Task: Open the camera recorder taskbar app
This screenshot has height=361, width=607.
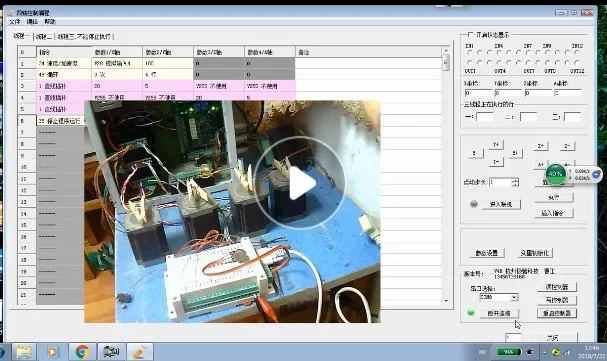Action: coord(111,352)
